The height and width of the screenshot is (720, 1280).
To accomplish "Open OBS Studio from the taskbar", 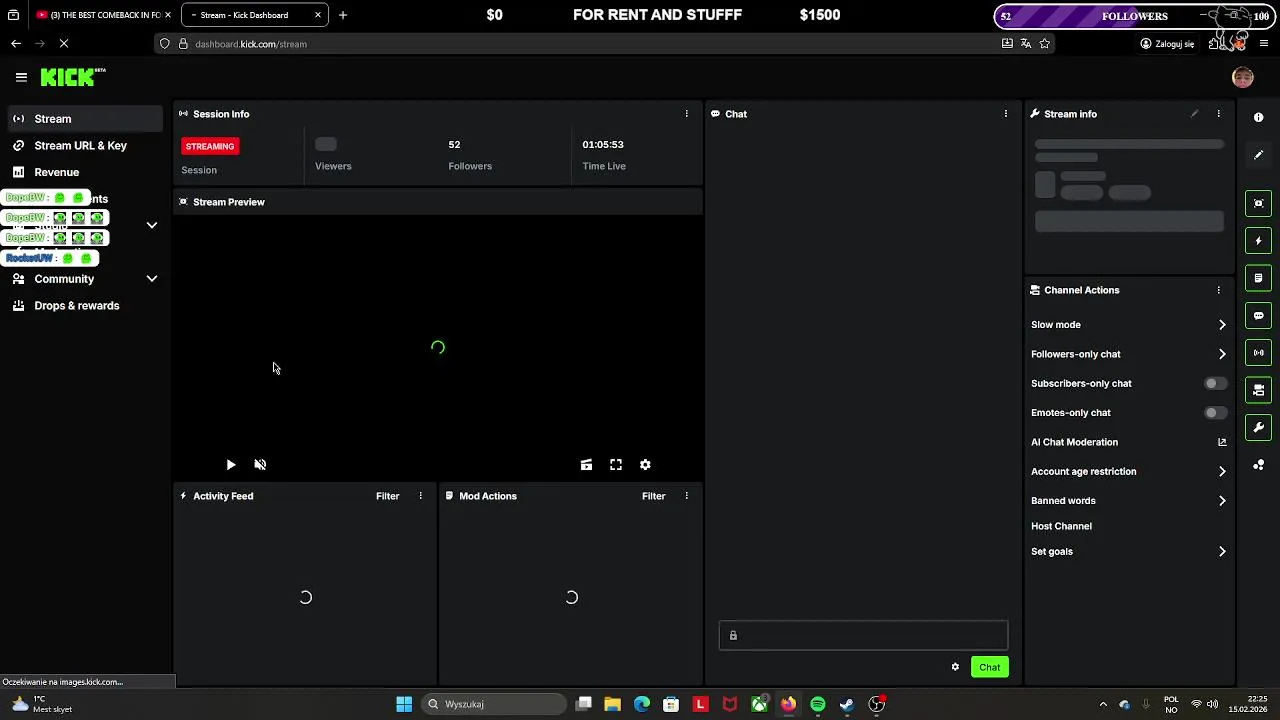I will point(877,704).
